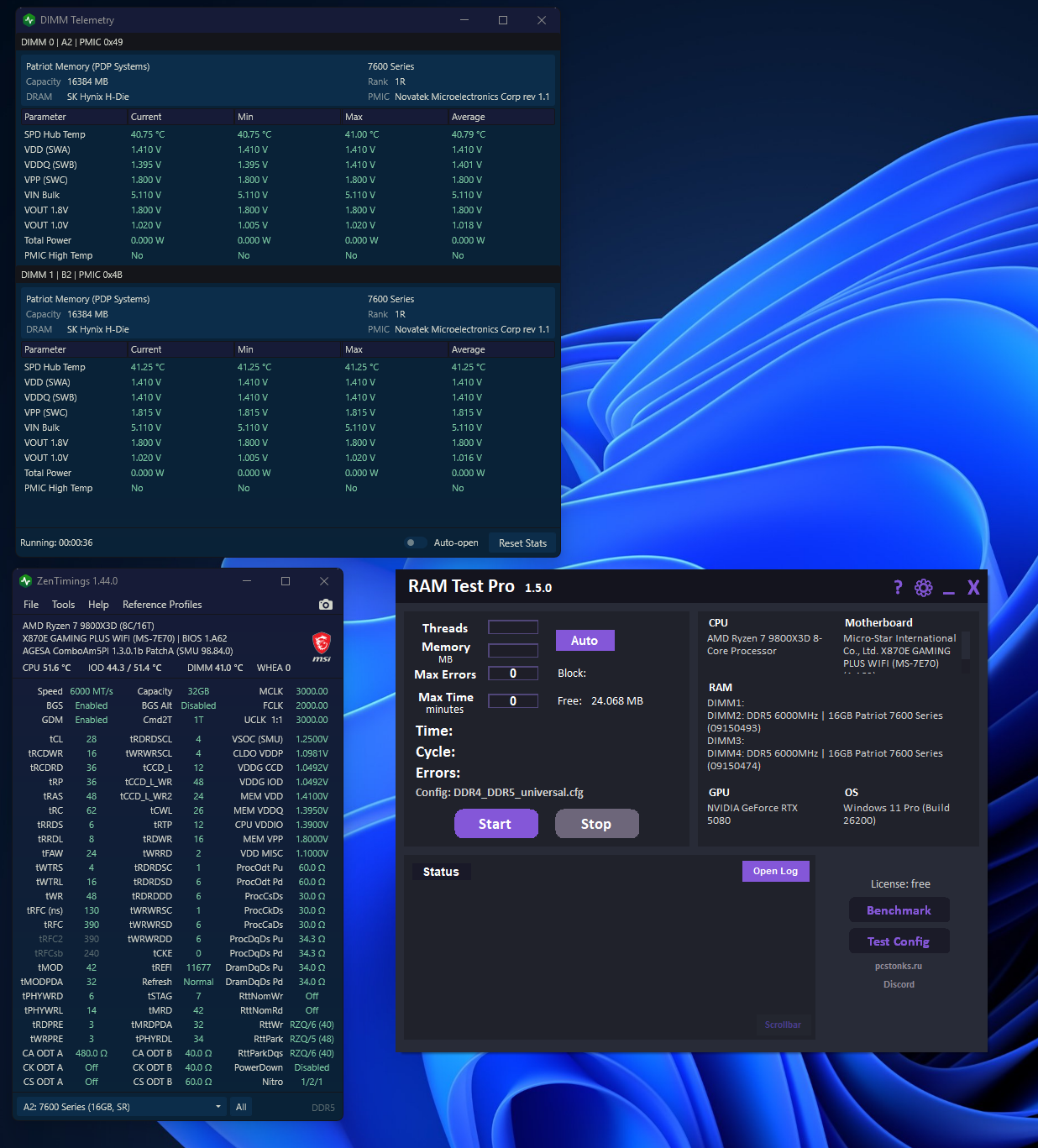Select DIMM 1 SPD Hub Temp current 41.25 °C
The image size is (1038, 1148).
coord(148,367)
